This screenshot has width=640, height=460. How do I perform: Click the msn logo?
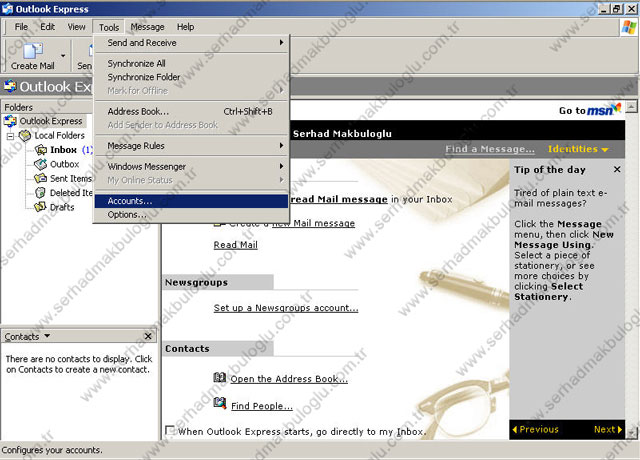pos(604,109)
